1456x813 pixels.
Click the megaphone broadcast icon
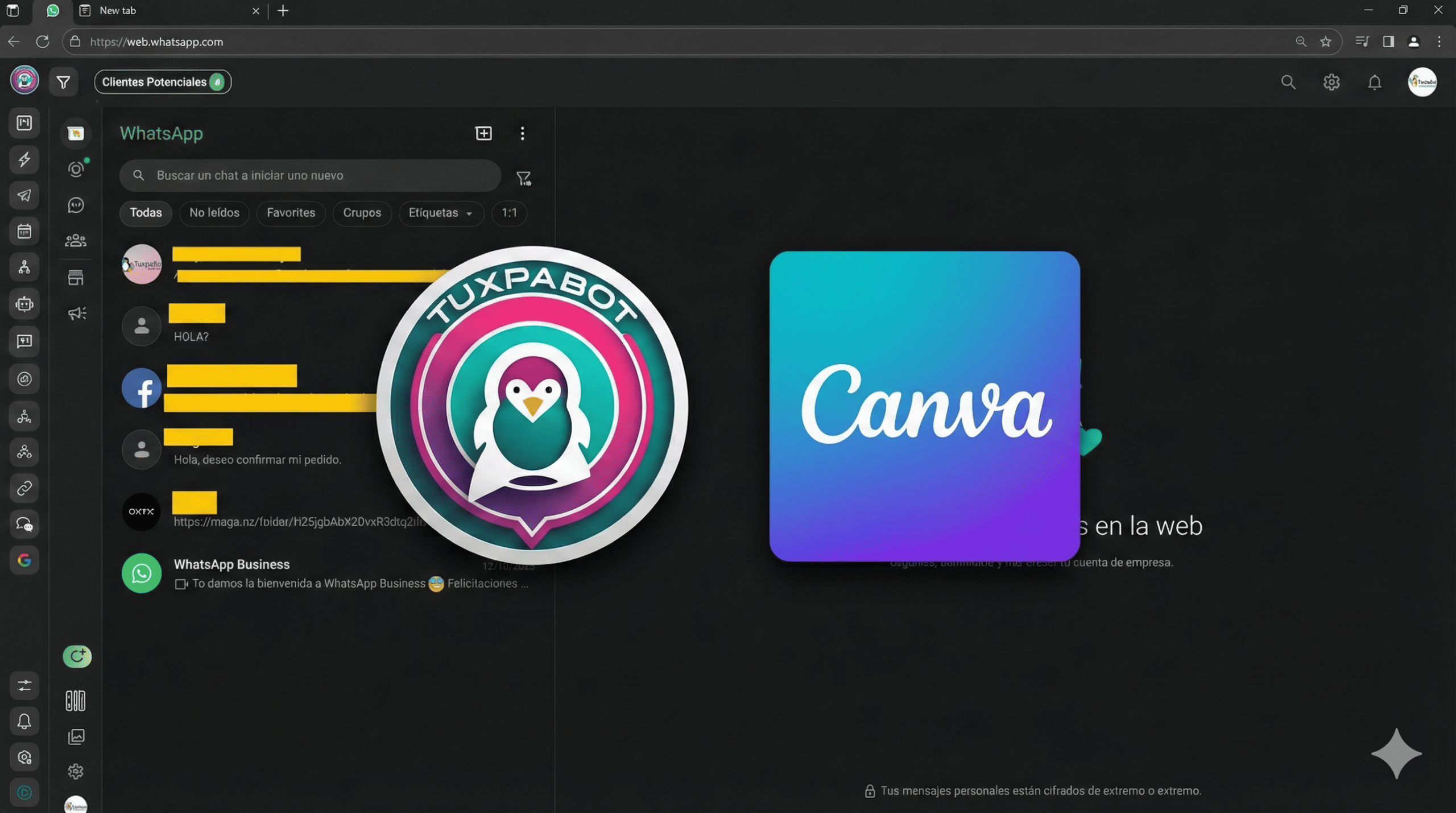pyautogui.click(x=76, y=313)
